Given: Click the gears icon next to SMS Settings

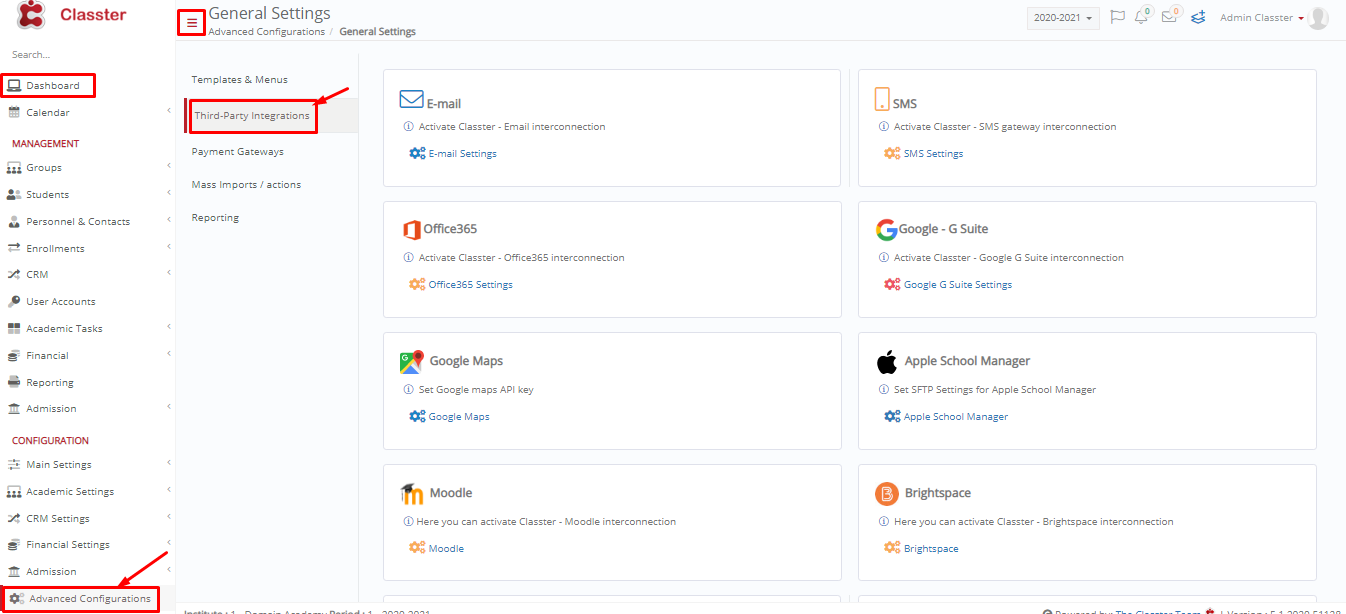Looking at the screenshot, I should 892,154.
